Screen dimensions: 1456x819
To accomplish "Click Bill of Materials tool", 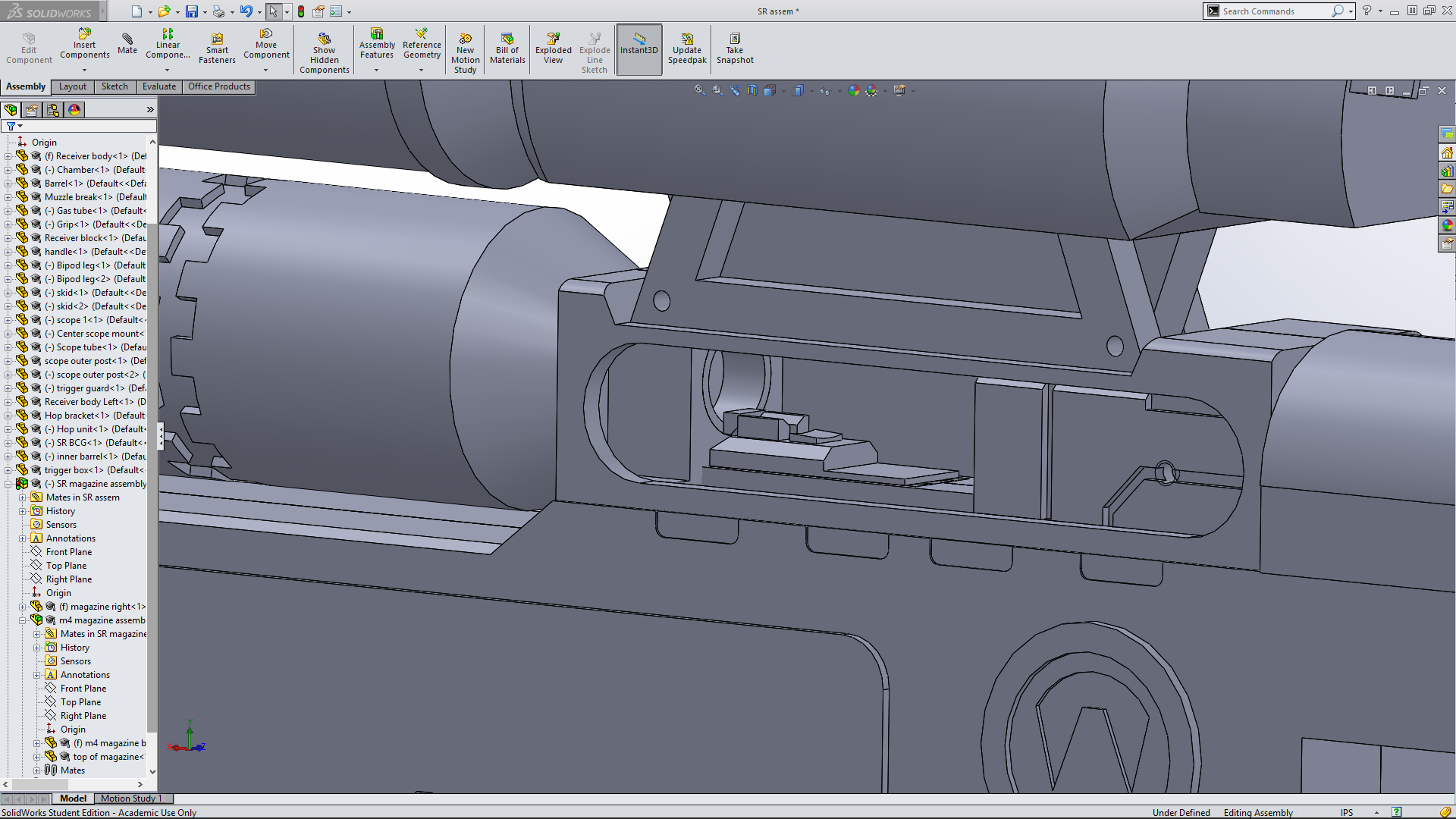I will 507,49.
